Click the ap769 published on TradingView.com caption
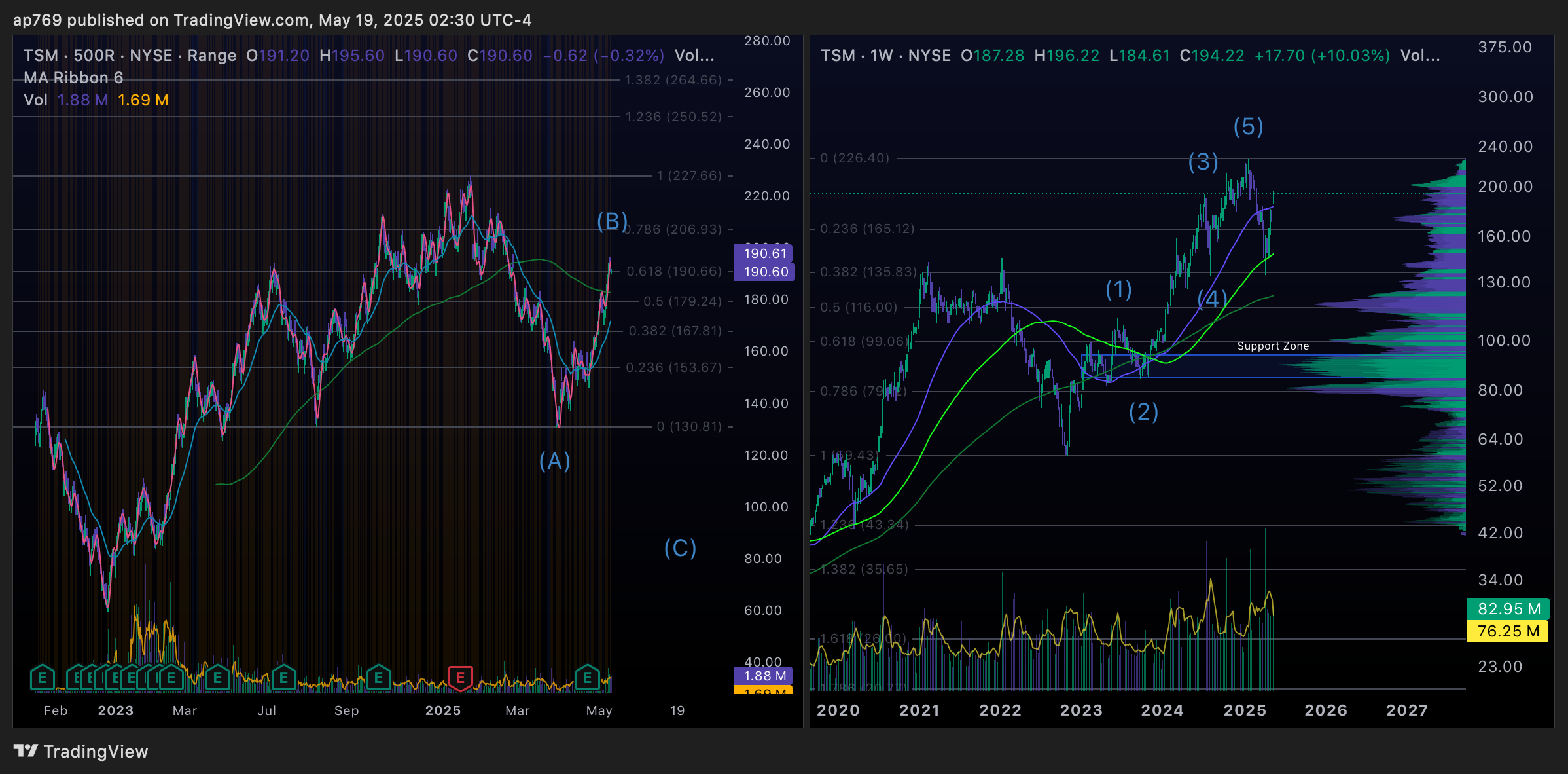The width and height of the screenshot is (1568, 774). (272, 20)
